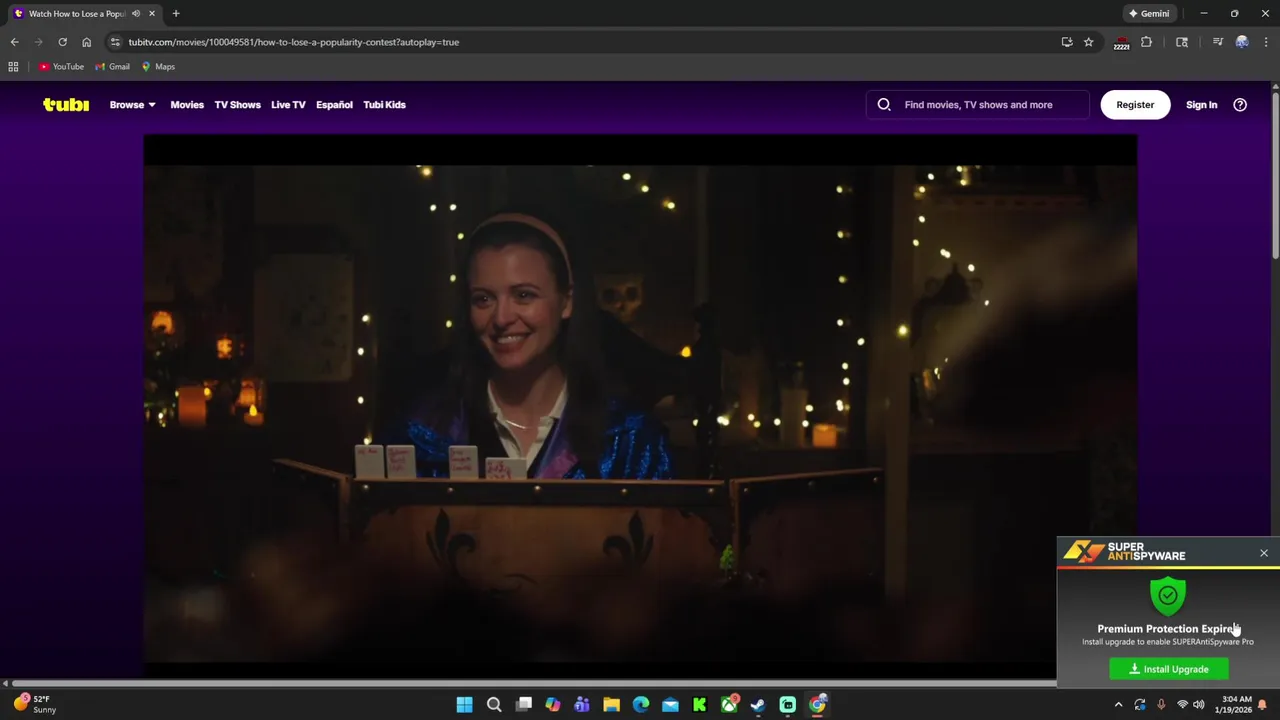Screen dimensions: 1280x720
Task: Mute the tab via speaker icon
Action: [136, 14]
